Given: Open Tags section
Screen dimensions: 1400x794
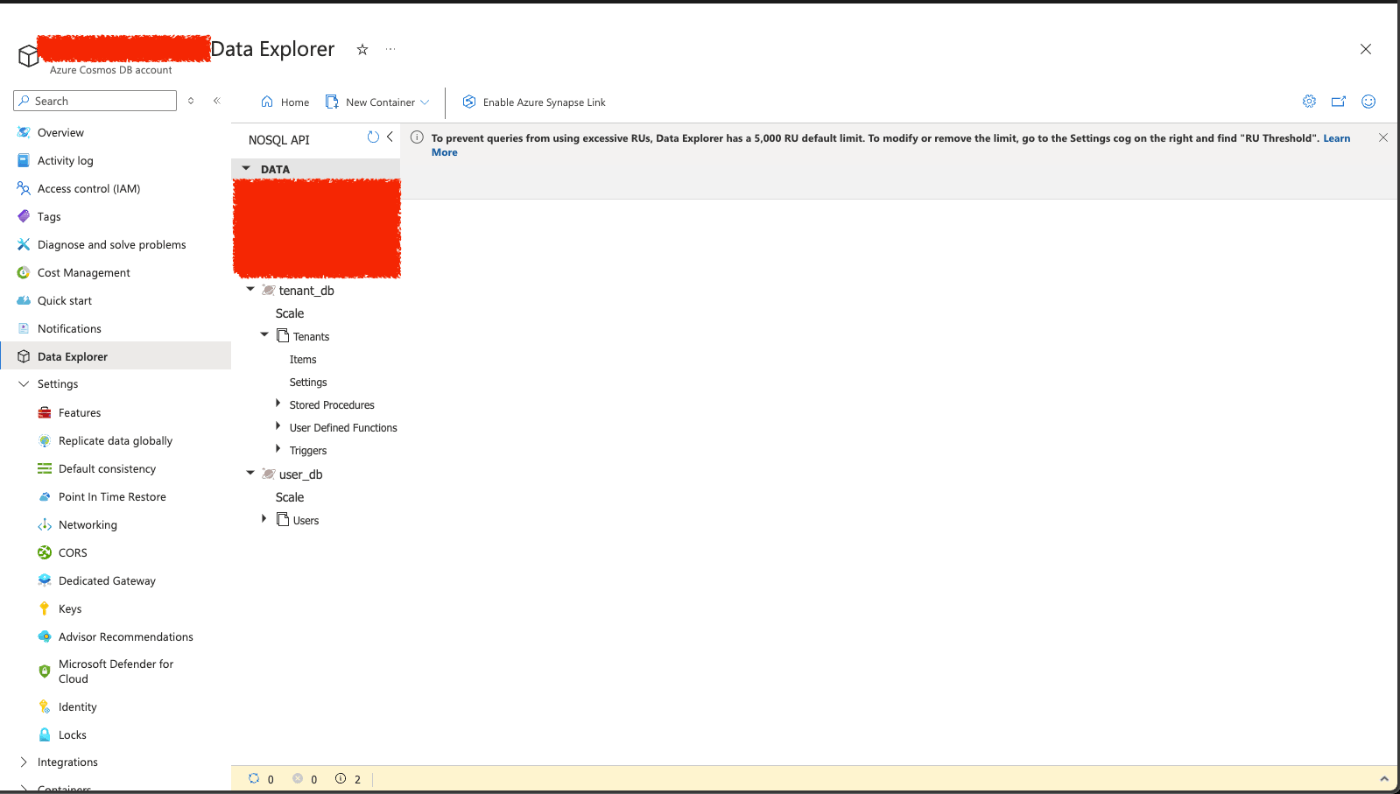Looking at the screenshot, I should 49,216.
